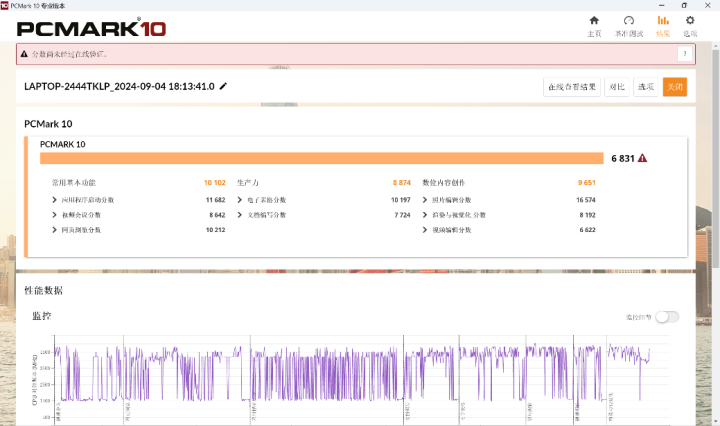Click the 10 197 spreadsheets value

click(x=401, y=200)
